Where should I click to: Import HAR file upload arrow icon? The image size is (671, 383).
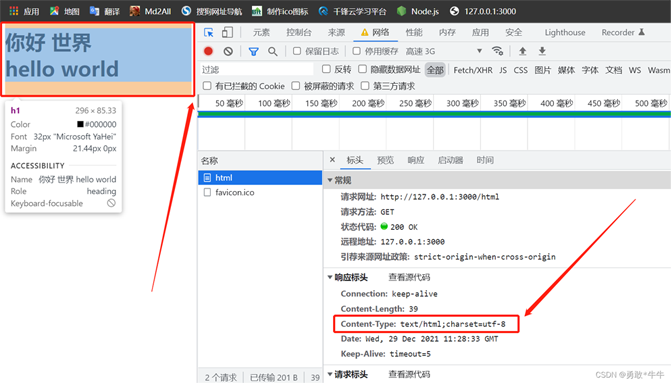[x=523, y=51]
